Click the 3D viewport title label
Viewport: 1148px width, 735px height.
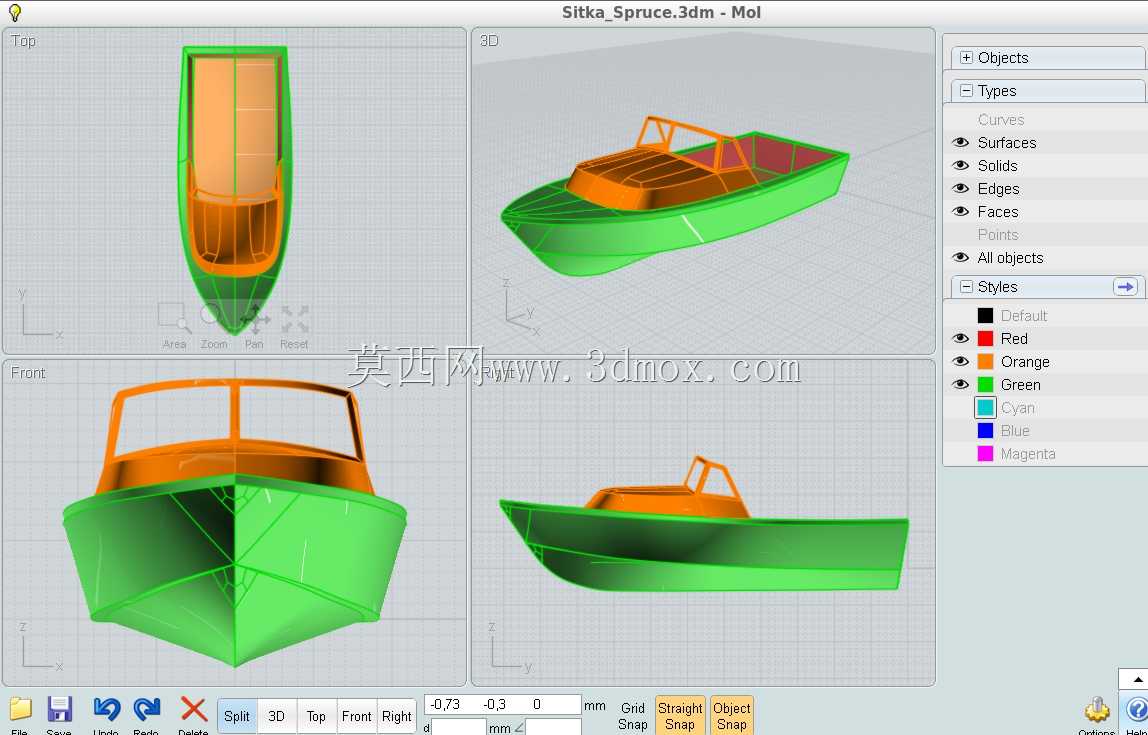(489, 41)
